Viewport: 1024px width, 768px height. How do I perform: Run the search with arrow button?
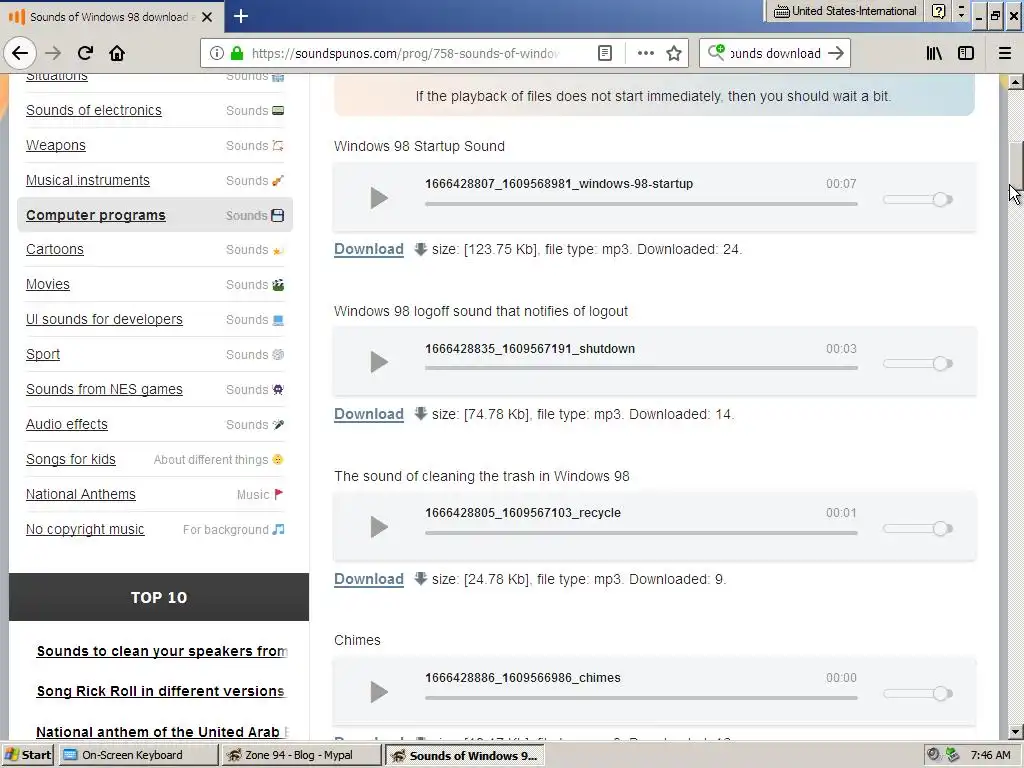pos(836,53)
